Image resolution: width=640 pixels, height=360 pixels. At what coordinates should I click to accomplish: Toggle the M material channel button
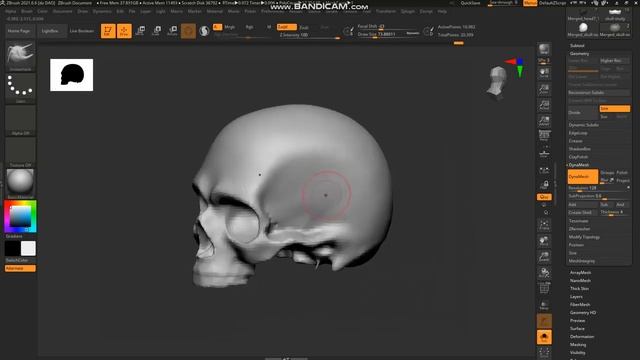(269, 27)
